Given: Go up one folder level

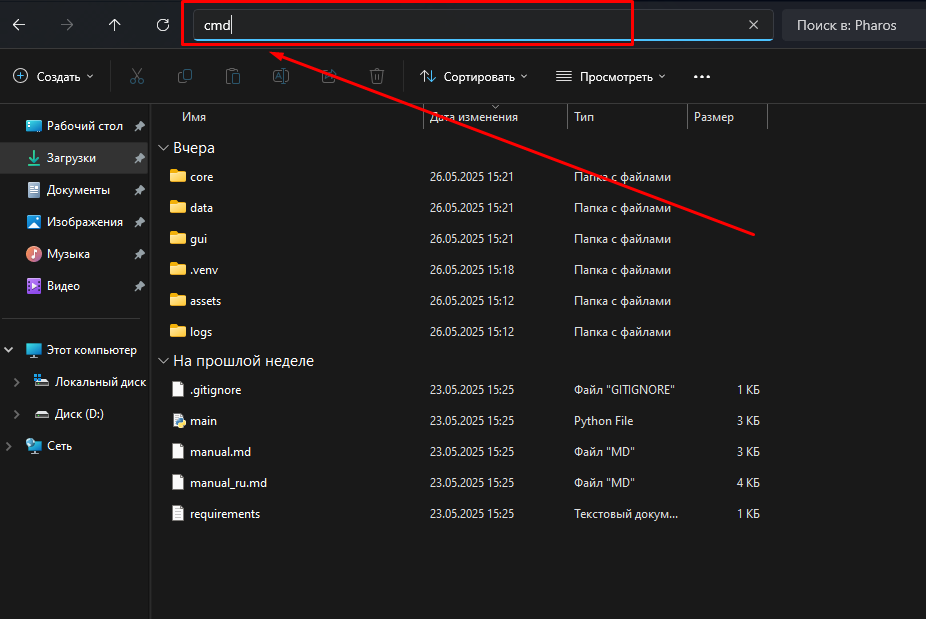Looking at the screenshot, I should click(115, 25).
